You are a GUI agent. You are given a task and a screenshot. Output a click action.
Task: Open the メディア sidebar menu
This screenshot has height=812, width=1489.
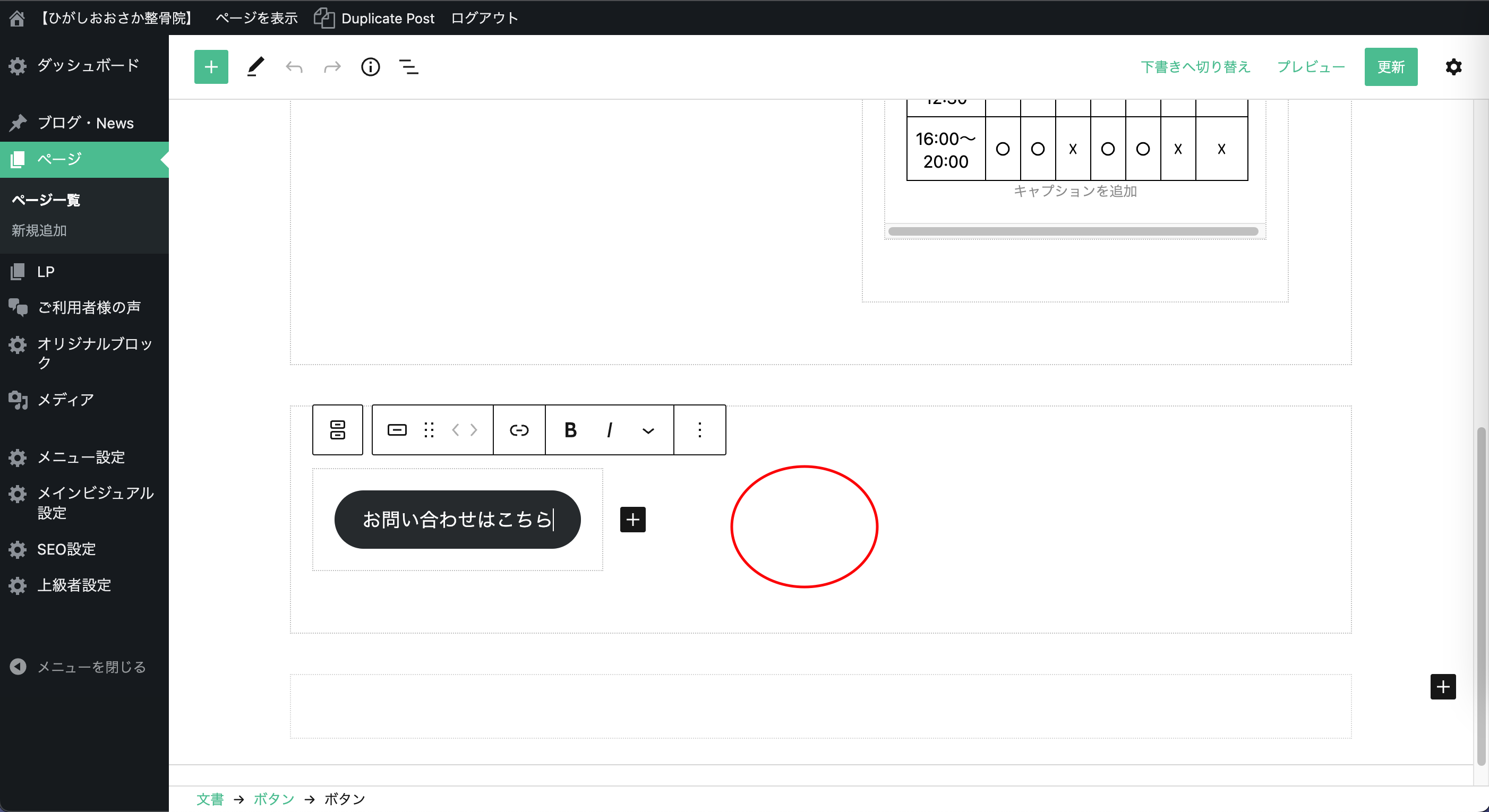click(x=65, y=399)
